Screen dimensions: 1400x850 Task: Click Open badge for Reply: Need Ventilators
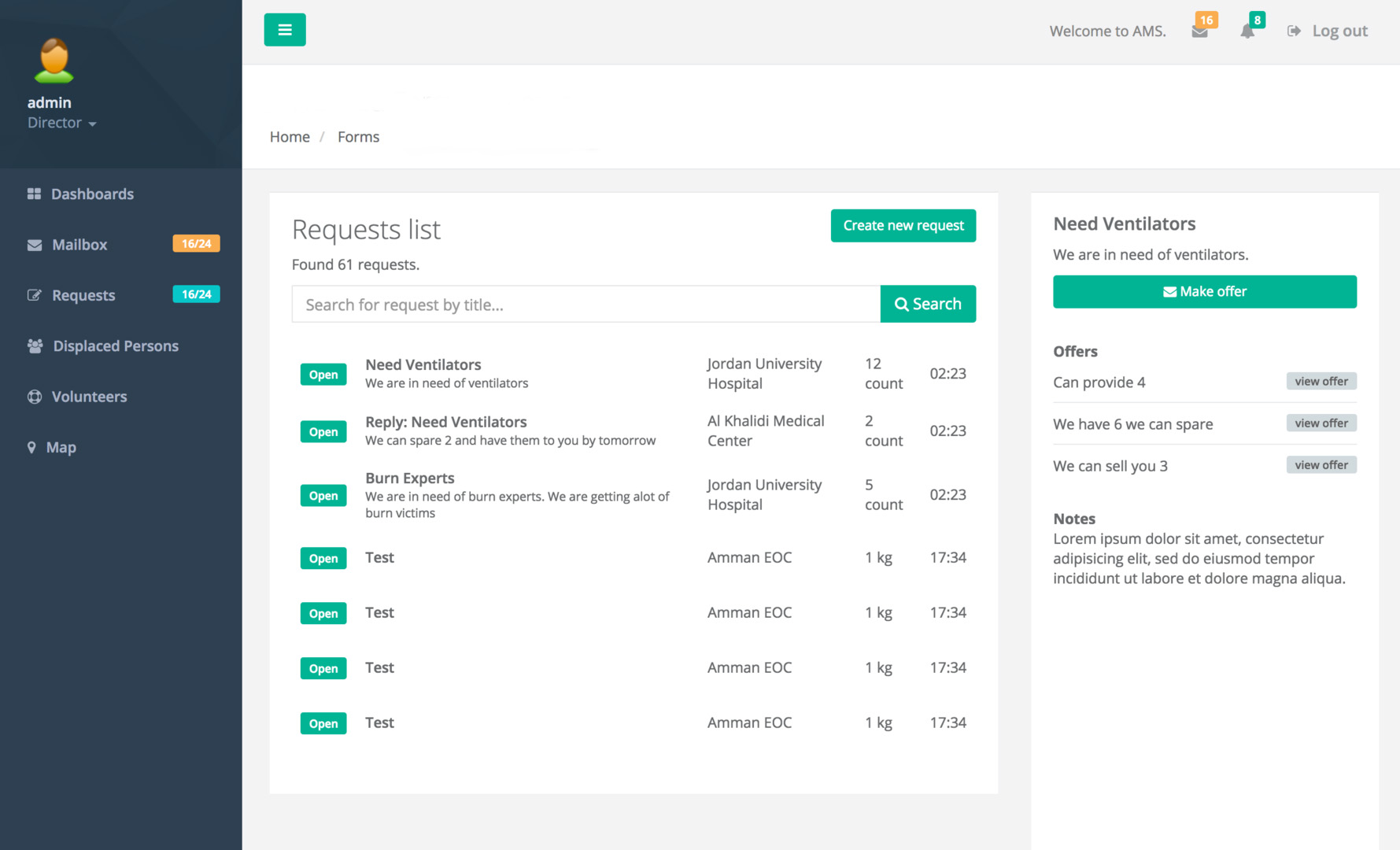tap(323, 432)
